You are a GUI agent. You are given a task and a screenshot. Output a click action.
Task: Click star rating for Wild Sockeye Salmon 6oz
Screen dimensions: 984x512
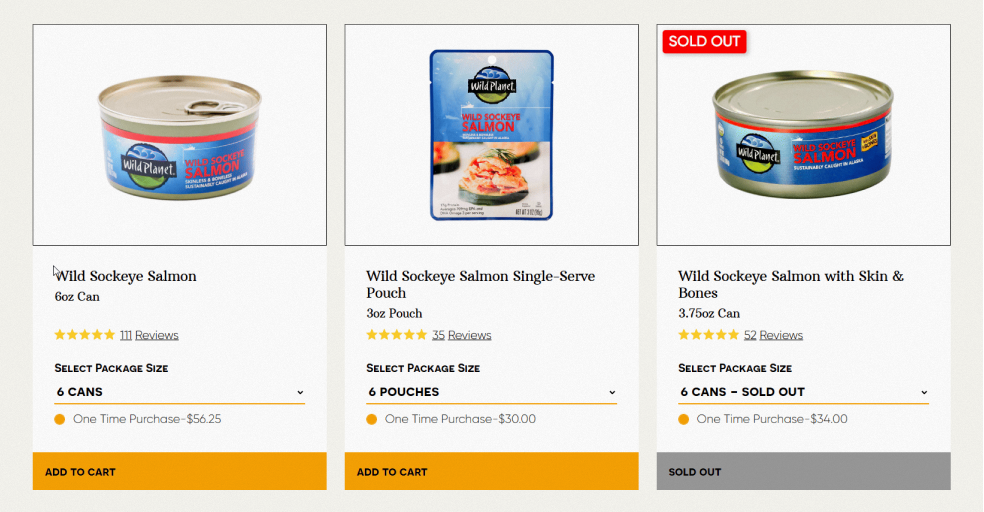(x=85, y=335)
